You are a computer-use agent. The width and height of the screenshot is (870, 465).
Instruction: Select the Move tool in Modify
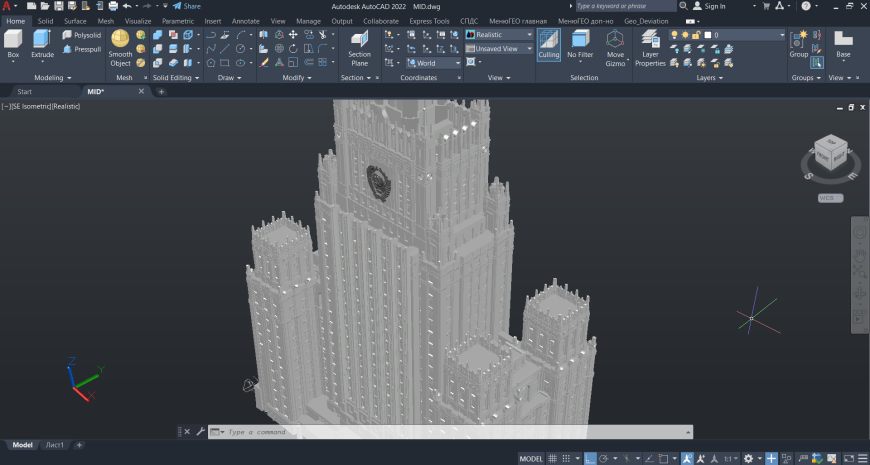[293, 34]
